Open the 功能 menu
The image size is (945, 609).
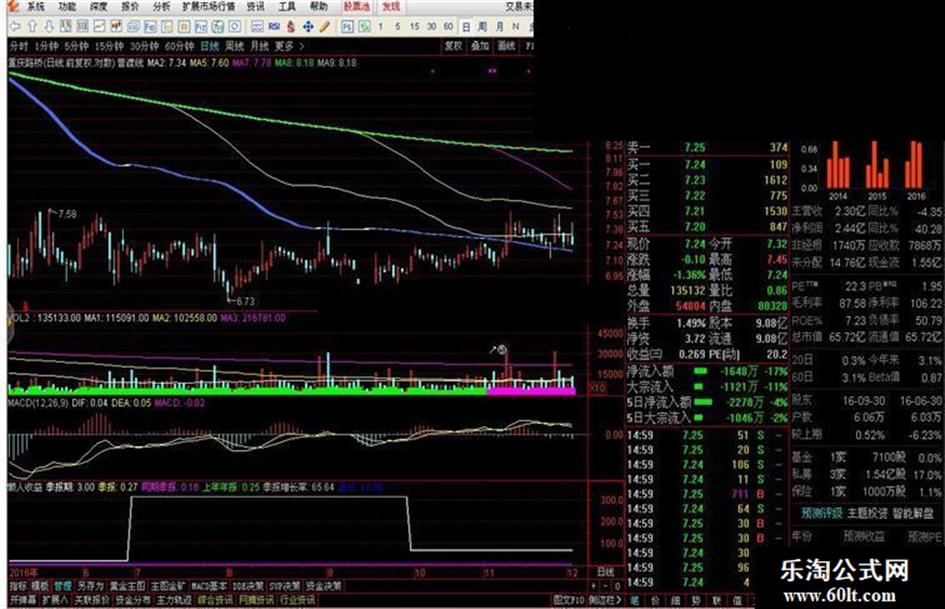coord(67,7)
